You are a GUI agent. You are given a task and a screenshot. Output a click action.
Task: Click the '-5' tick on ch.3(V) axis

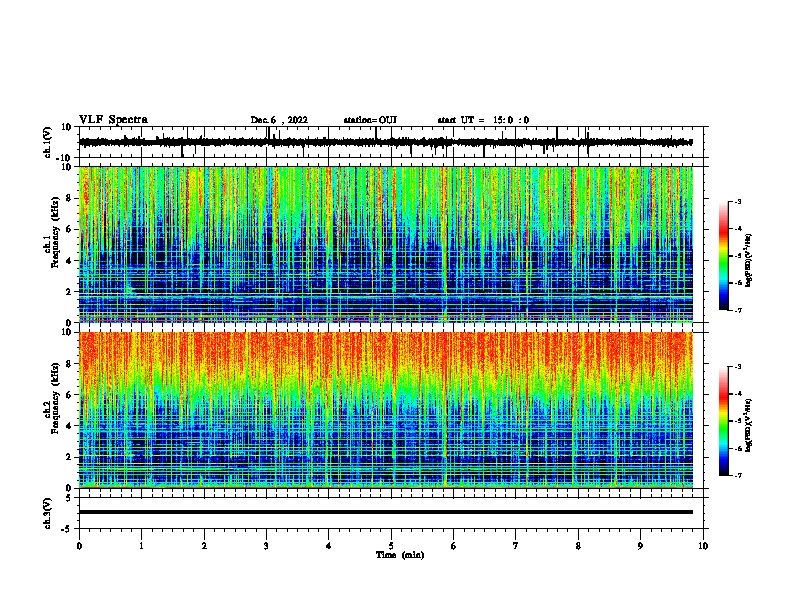pos(67,529)
